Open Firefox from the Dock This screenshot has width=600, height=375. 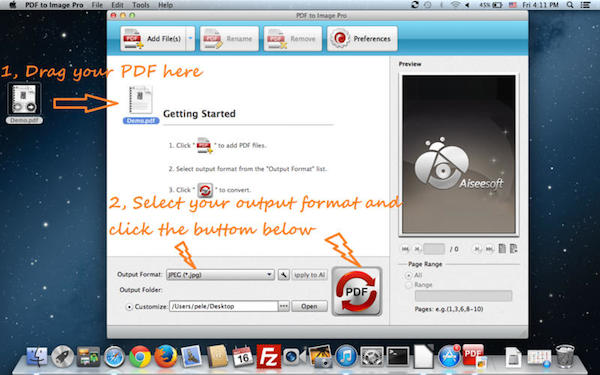(165, 356)
